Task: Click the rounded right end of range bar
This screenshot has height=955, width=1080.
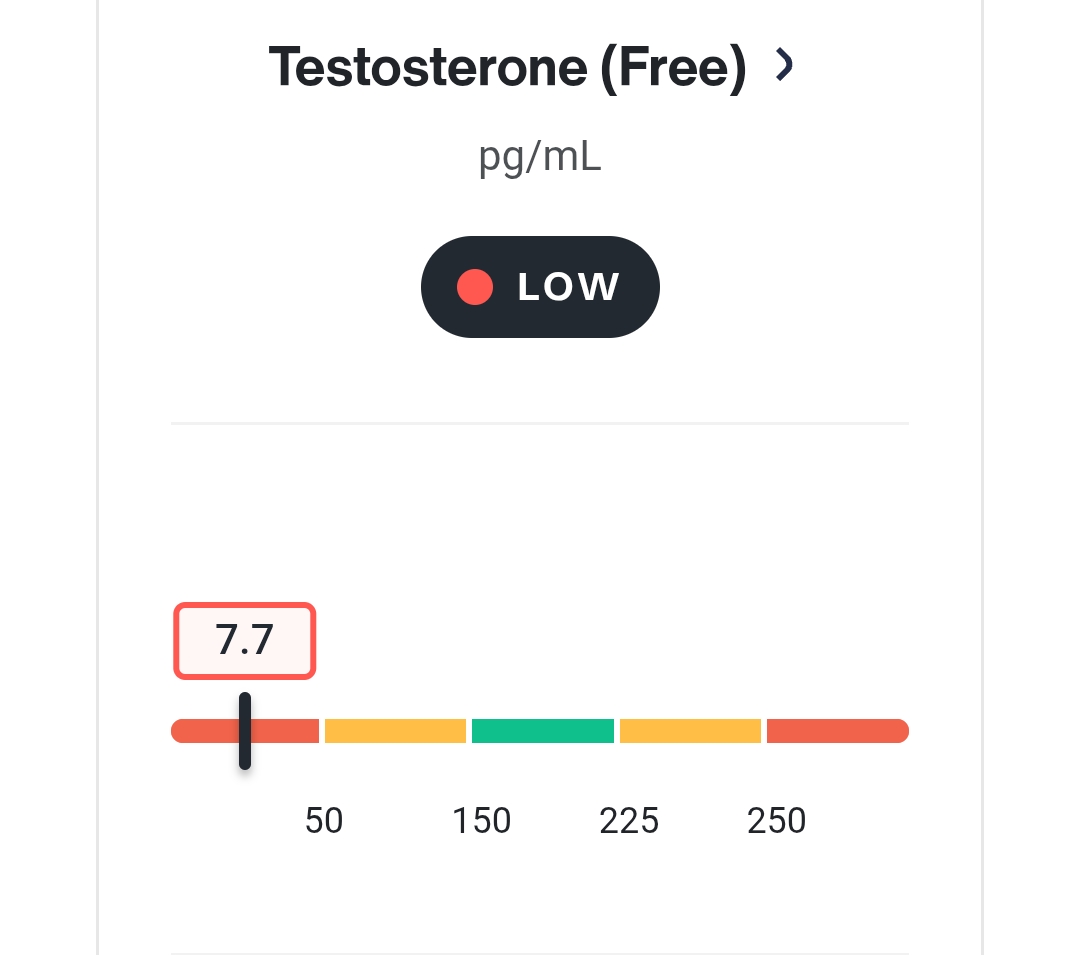Action: [901, 731]
